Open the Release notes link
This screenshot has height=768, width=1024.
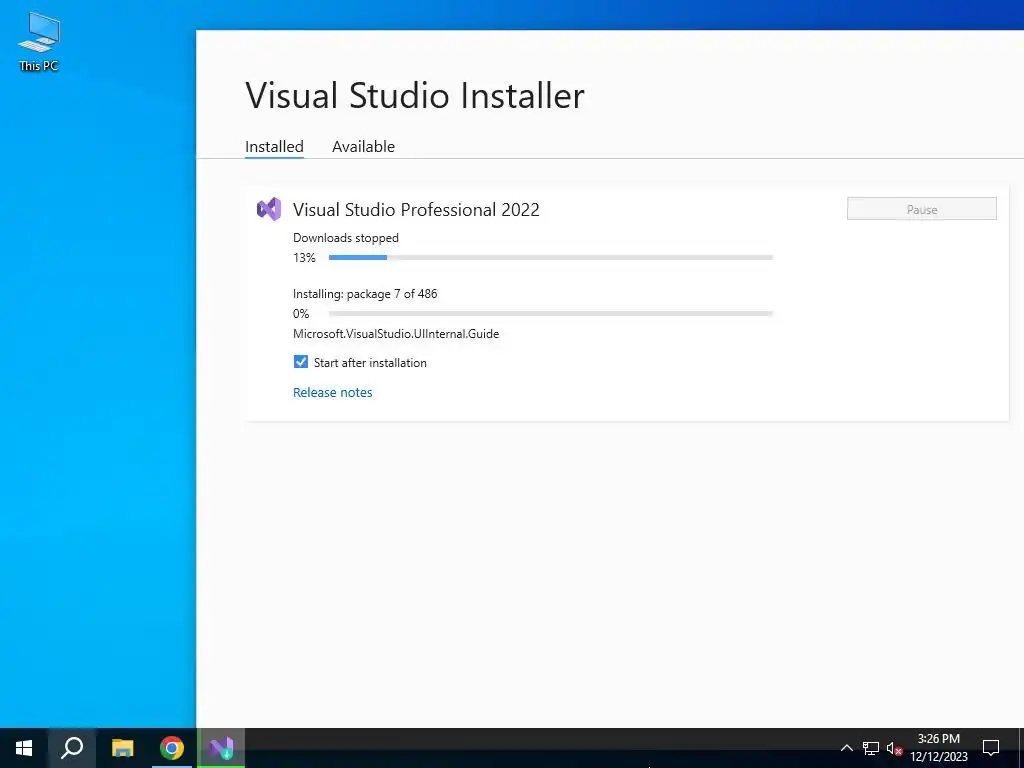(332, 392)
